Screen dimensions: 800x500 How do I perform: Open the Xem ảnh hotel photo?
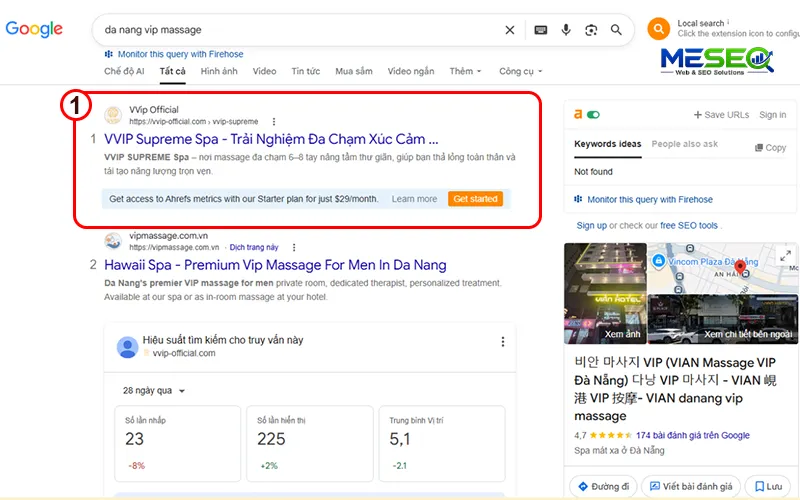605,293
